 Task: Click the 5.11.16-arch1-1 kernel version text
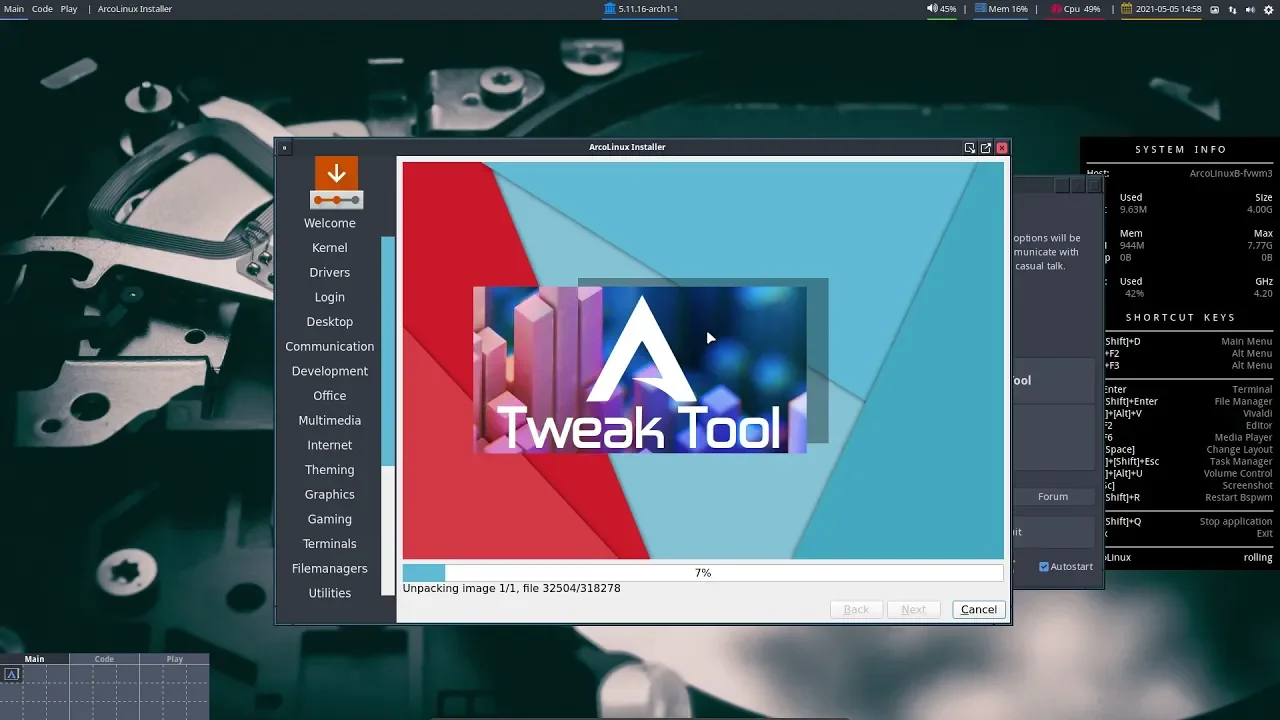click(x=648, y=9)
